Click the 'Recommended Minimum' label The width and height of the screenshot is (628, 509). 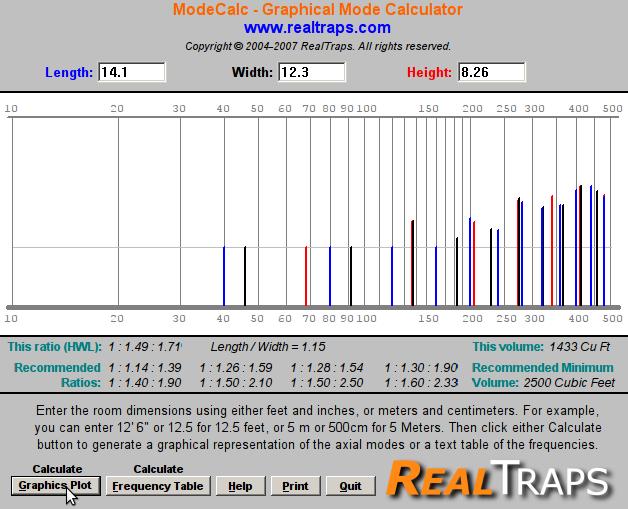543,368
